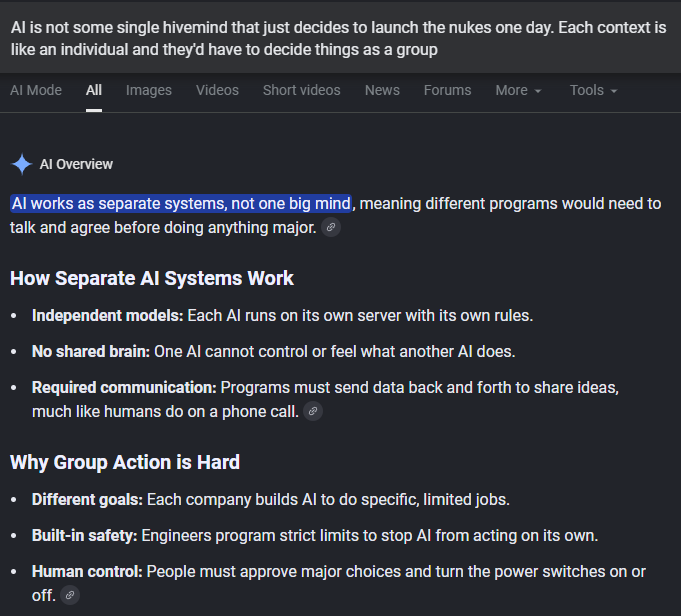
Task: Switch to the Images tab
Action: (149, 90)
